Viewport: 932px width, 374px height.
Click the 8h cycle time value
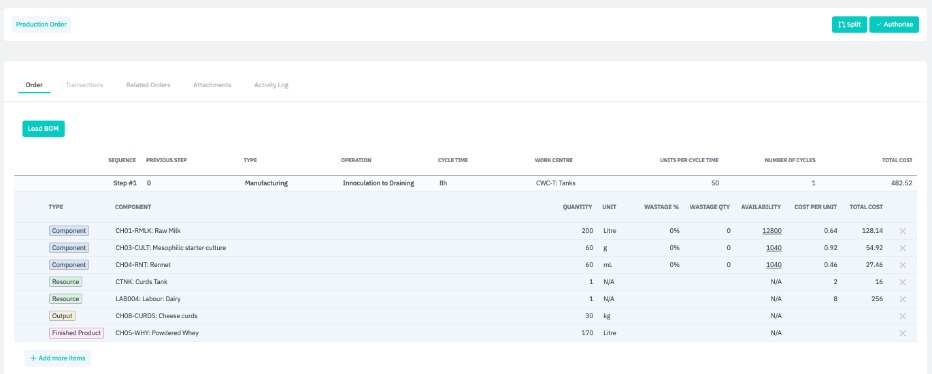tap(443, 183)
